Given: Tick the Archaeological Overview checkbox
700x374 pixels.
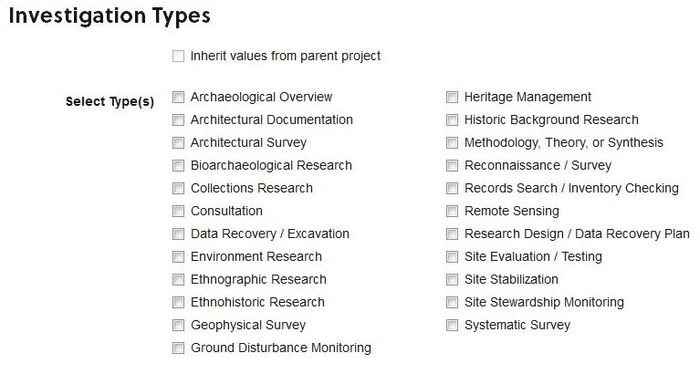Looking at the screenshot, I should coord(178,97).
